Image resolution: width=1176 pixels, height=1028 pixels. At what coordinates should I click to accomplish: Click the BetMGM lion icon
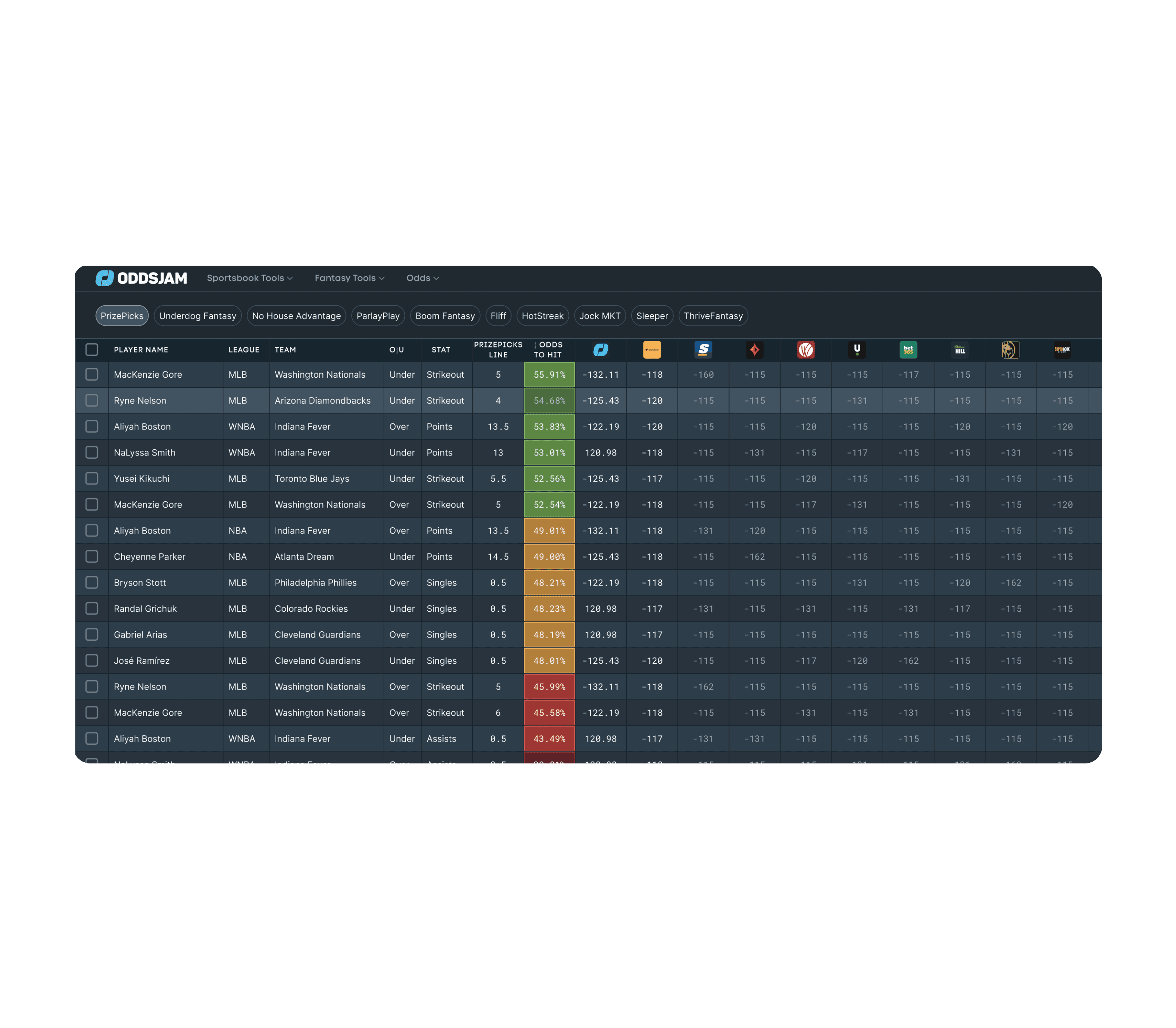coord(1011,350)
